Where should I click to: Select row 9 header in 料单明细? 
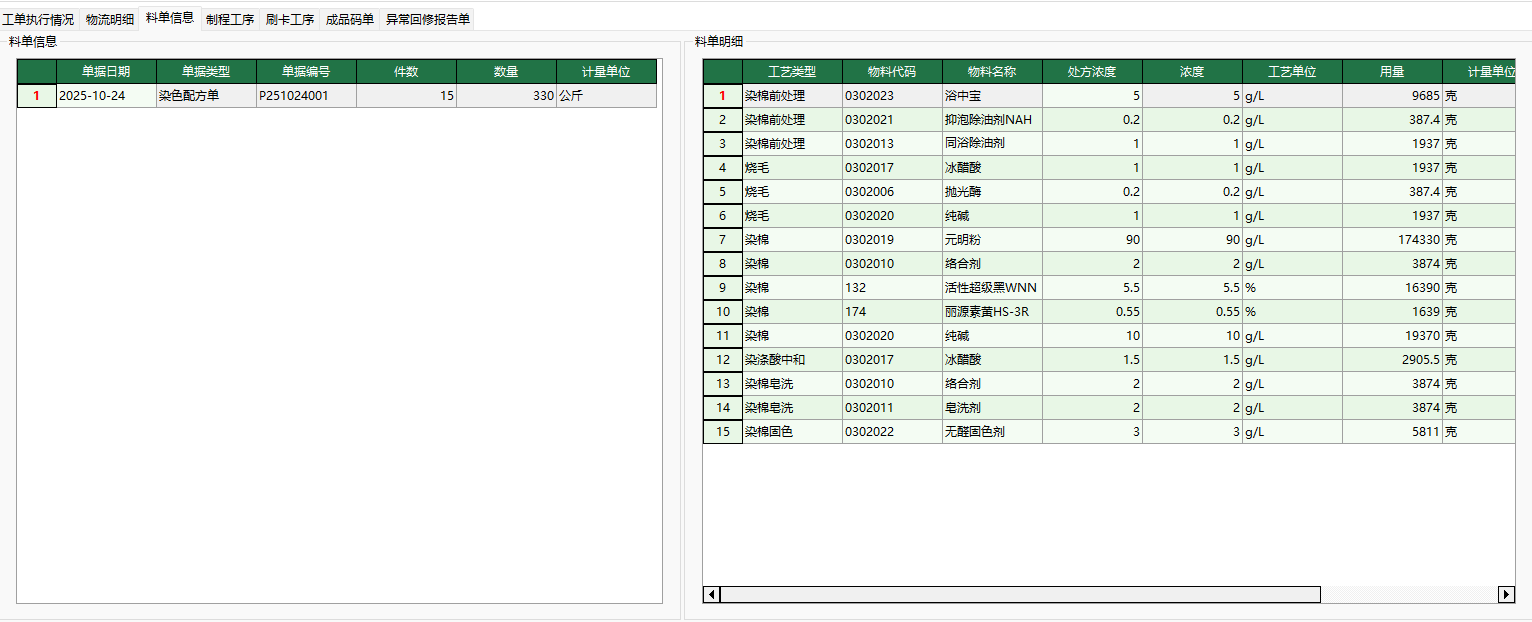click(x=722, y=288)
